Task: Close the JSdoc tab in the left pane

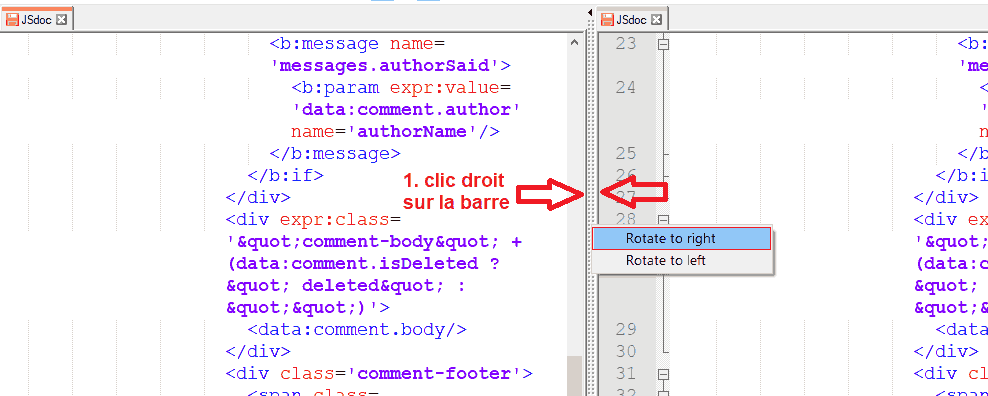Action: (61, 20)
